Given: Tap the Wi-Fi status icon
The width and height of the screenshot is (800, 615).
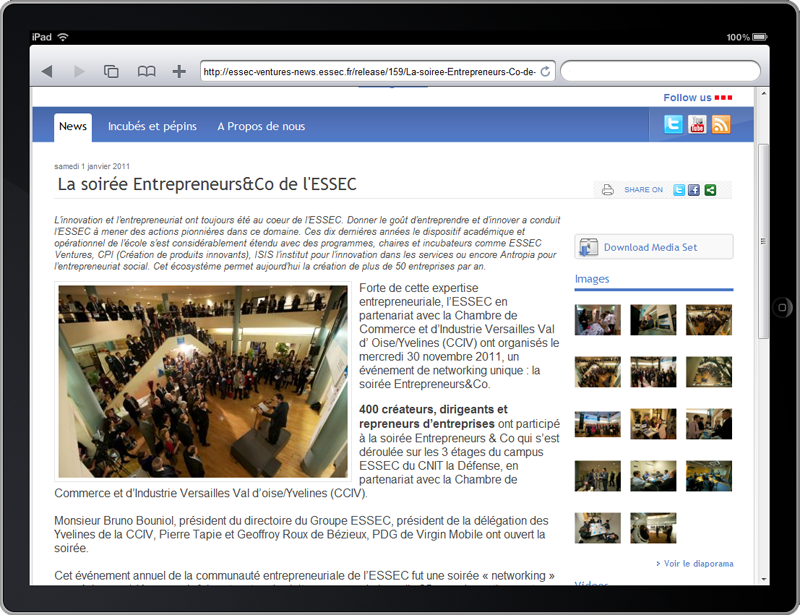Looking at the screenshot, I should pyautogui.click(x=63, y=37).
